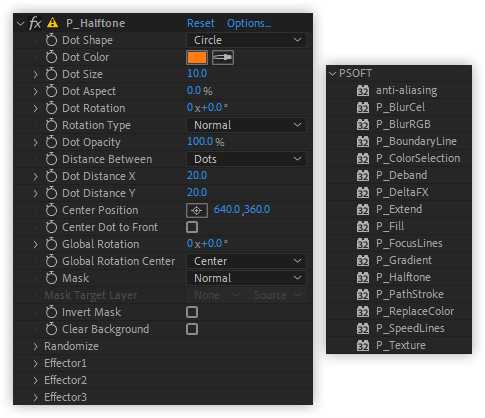Toggle the Dot Distance Y stopwatch
Viewport: 485px width, 418px height.
tap(51, 193)
